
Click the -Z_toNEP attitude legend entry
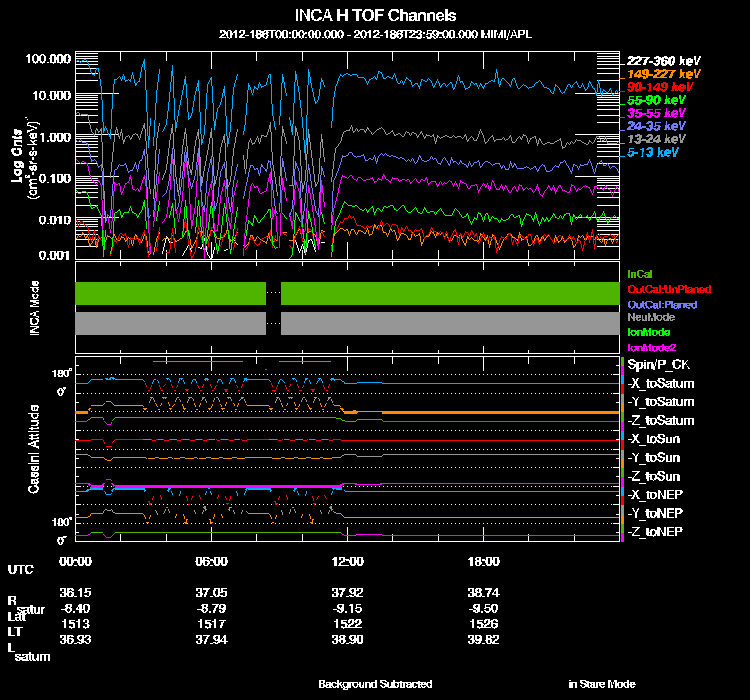coord(656,531)
